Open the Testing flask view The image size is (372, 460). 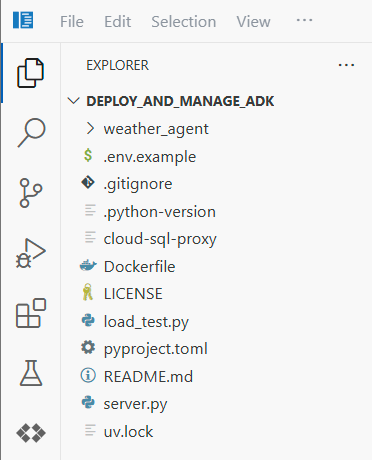(x=31, y=373)
